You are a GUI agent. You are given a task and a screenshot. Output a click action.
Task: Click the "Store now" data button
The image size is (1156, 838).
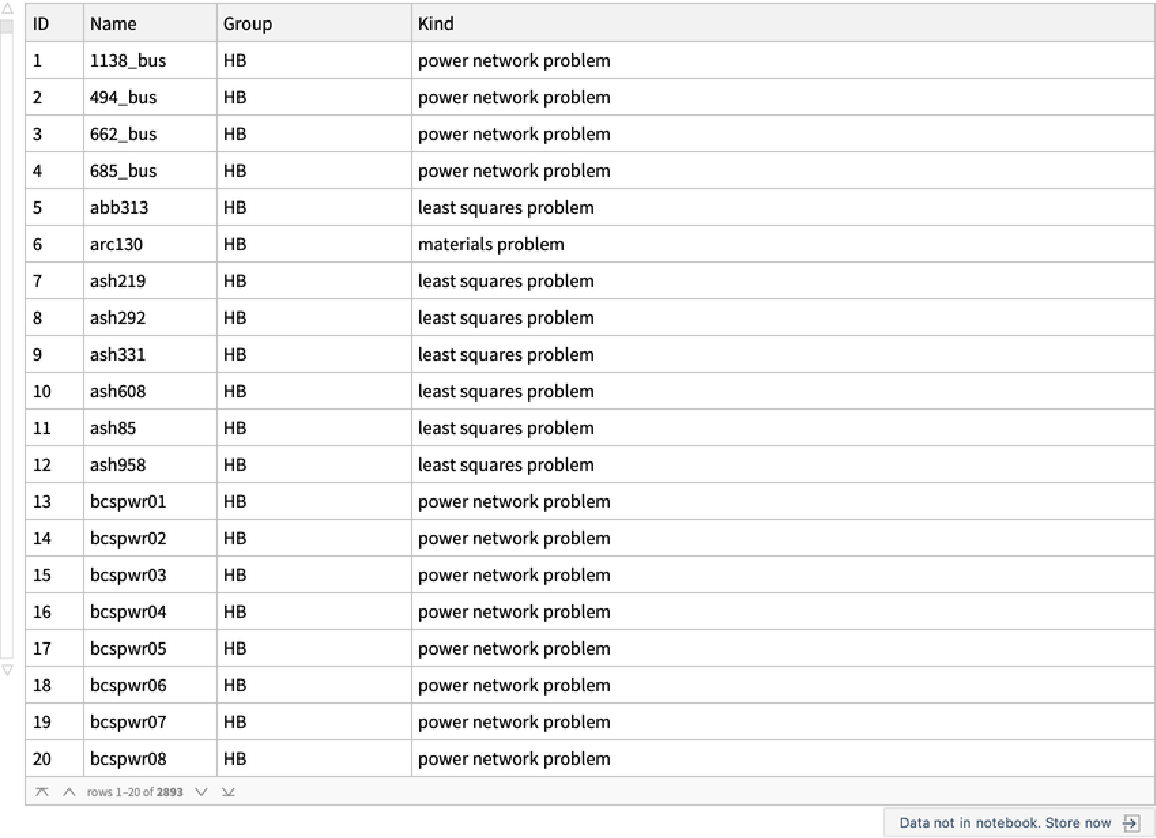pos(1005,823)
